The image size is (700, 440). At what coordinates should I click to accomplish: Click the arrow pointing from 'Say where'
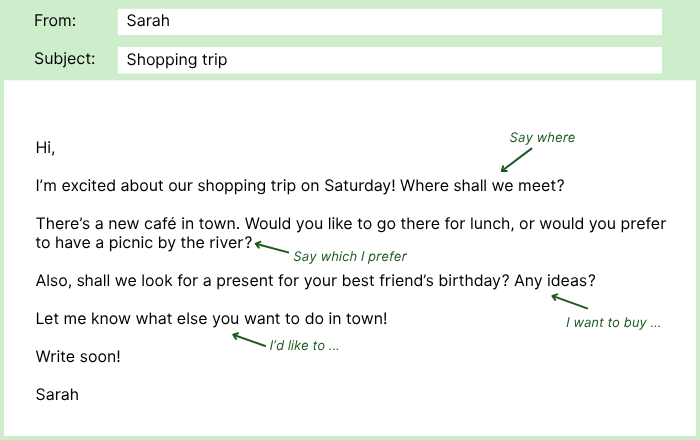[517, 159]
